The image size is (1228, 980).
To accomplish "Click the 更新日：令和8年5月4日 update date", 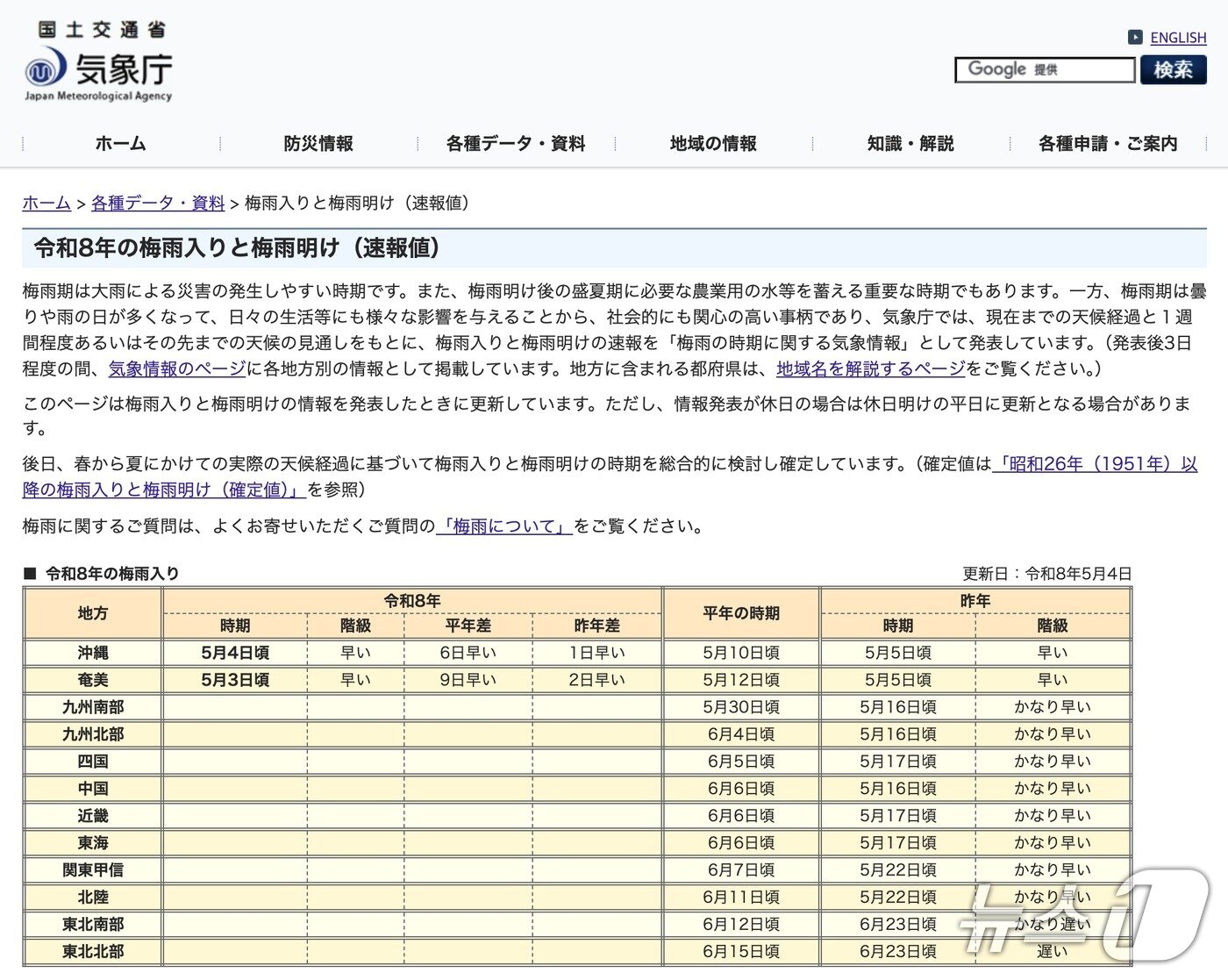I will point(1047,574).
